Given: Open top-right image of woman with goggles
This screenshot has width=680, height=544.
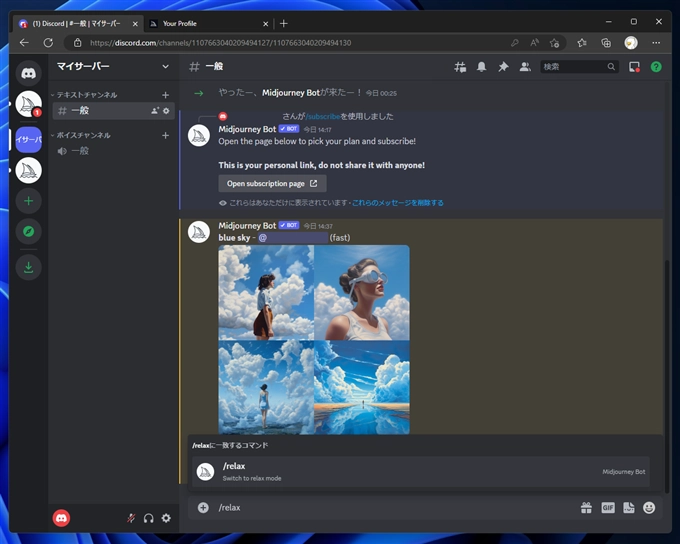Looking at the screenshot, I should pos(362,292).
